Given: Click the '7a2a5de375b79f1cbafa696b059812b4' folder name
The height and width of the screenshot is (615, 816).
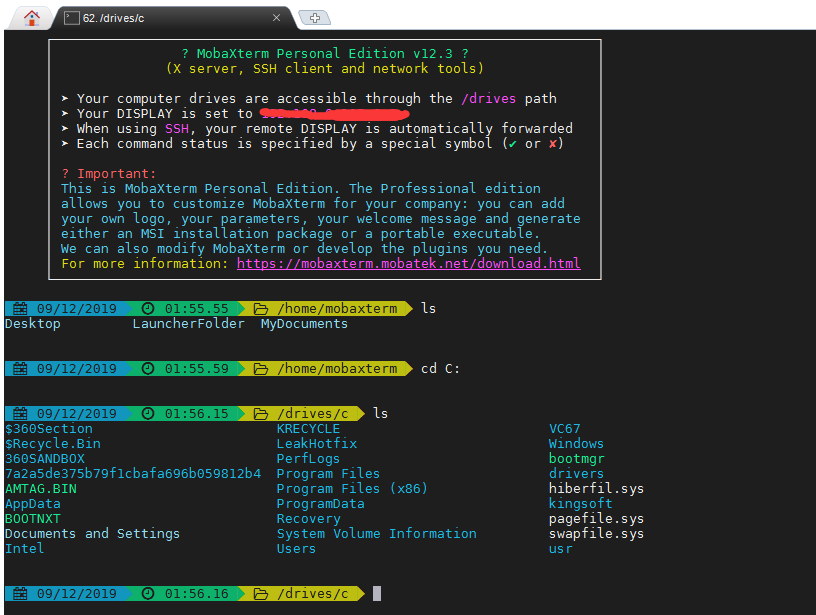Looking at the screenshot, I should pyautogui.click(x=133, y=473).
